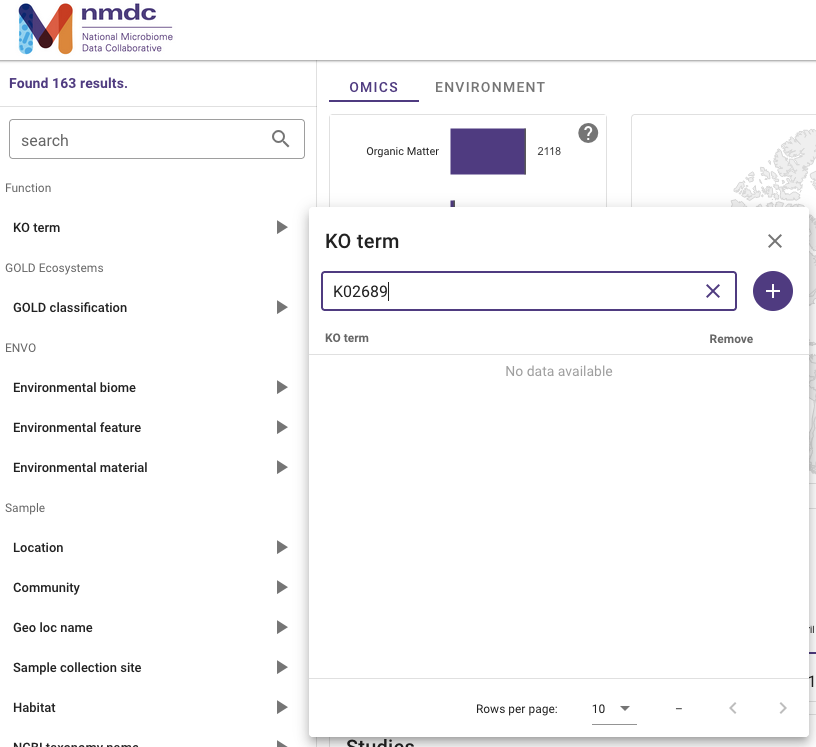Click the previous page left chevron
The image size is (816, 747).
733,707
